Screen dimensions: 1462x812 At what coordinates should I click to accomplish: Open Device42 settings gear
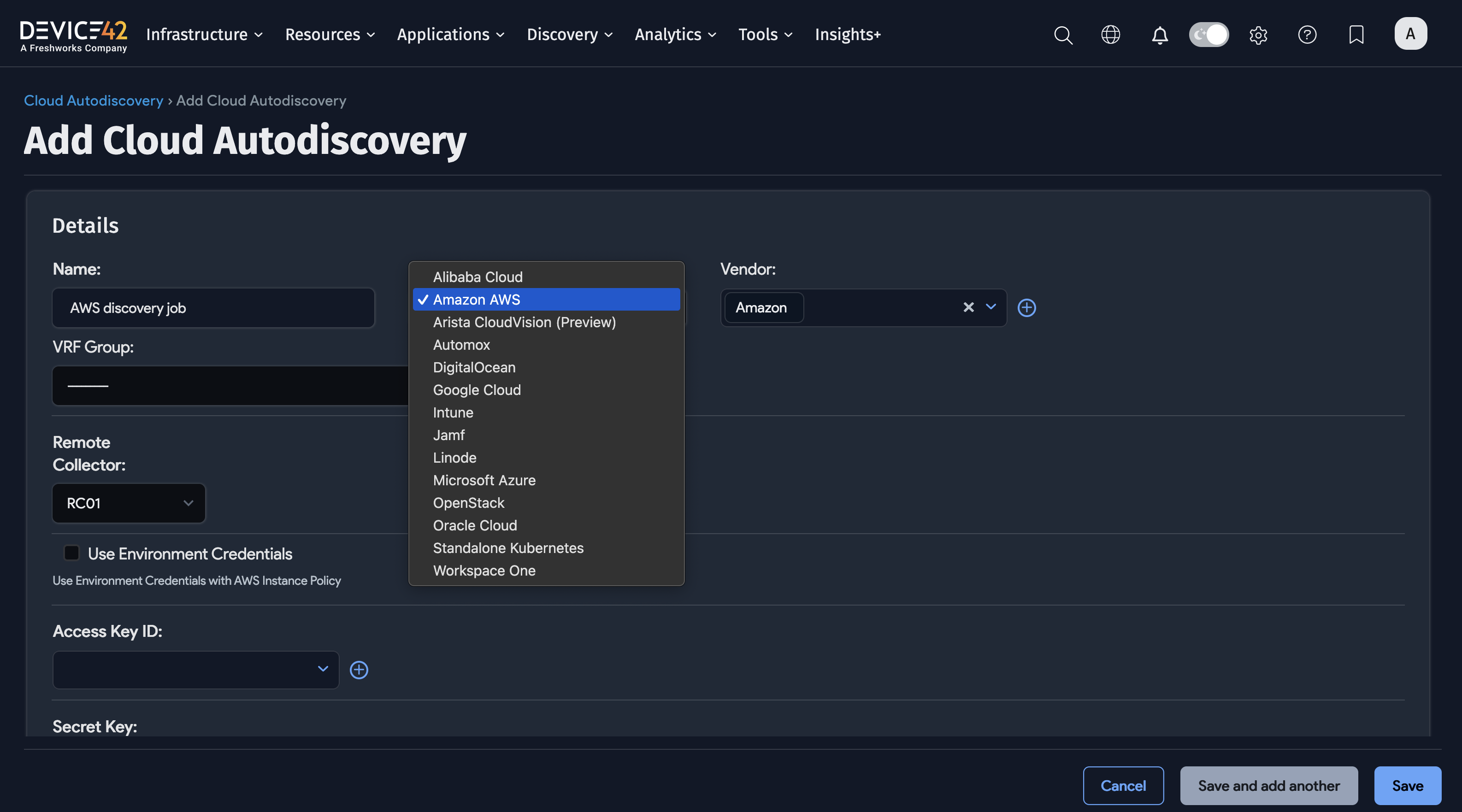(1258, 35)
